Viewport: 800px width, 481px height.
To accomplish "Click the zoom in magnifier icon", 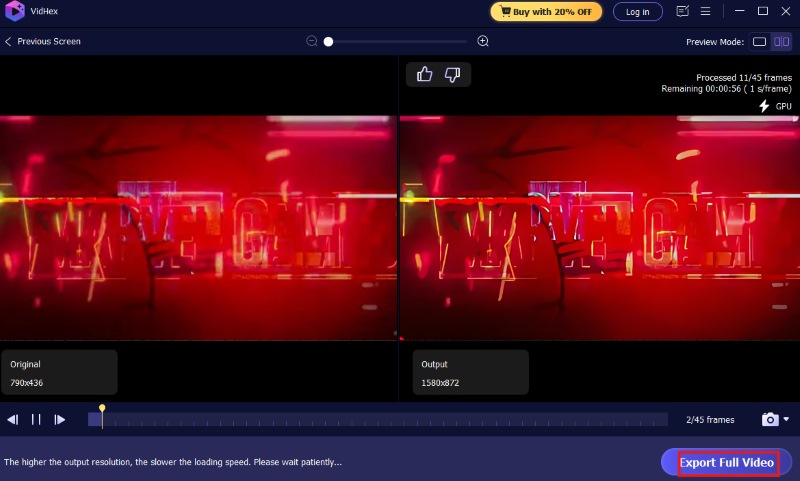I will point(483,41).
